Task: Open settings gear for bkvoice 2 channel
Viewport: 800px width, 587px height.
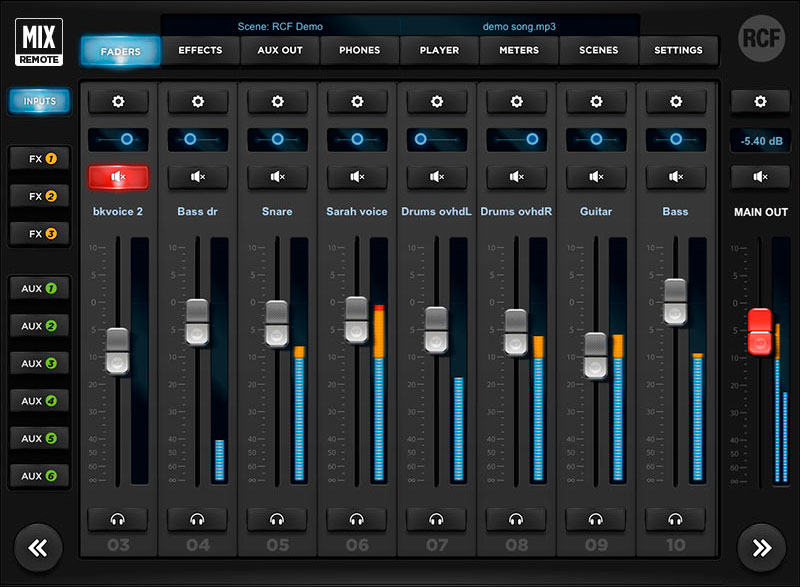Action: [x=118, y=101]
